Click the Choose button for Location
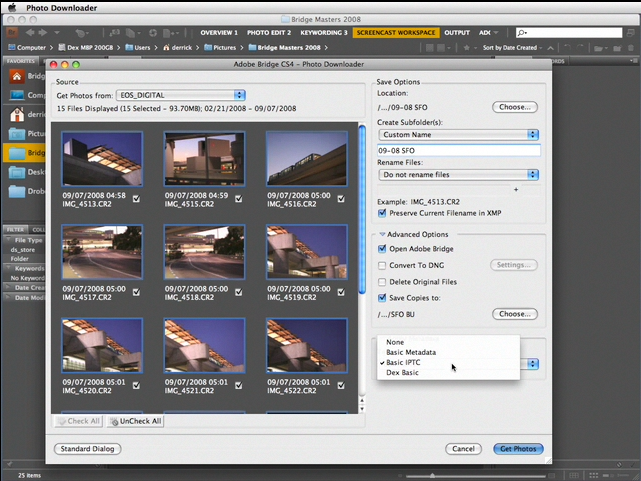 515,107
